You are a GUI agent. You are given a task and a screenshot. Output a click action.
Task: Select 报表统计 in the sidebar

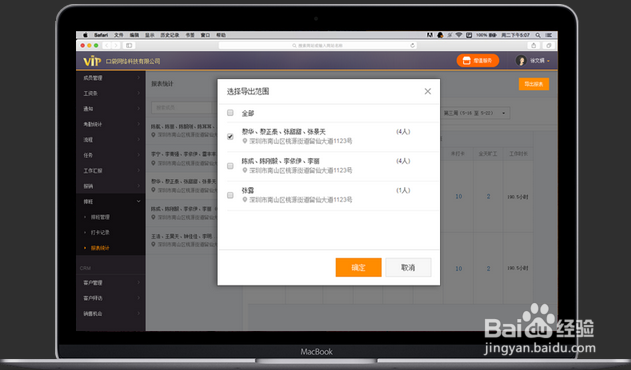(100, 248)
